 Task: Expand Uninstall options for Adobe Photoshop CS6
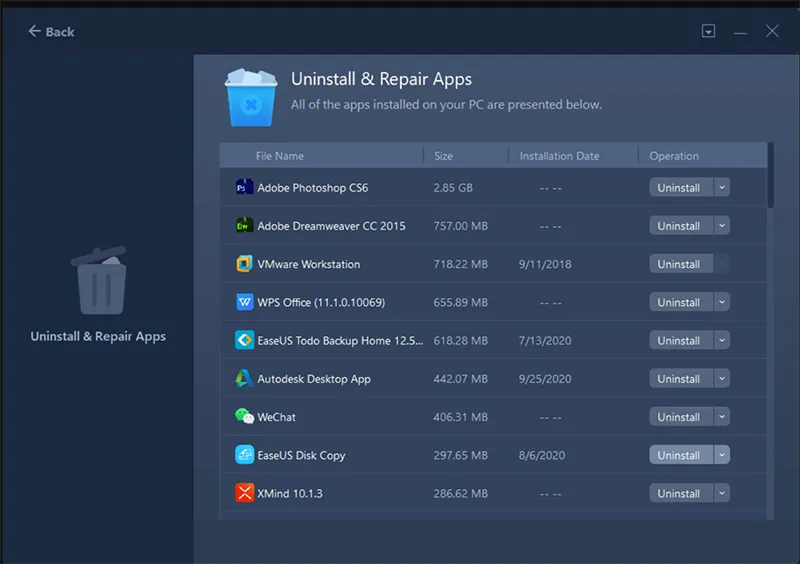pyautogui.click(x=722, y=187)
